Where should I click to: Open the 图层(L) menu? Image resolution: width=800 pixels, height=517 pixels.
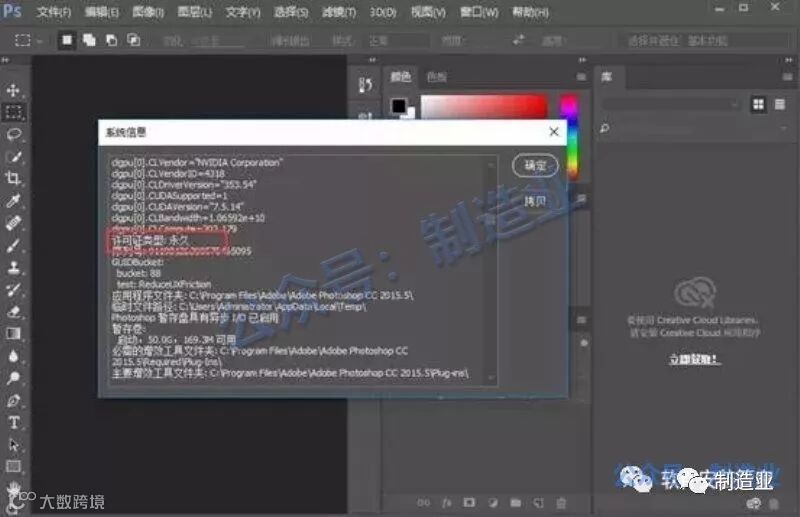(x=195, y=12)
